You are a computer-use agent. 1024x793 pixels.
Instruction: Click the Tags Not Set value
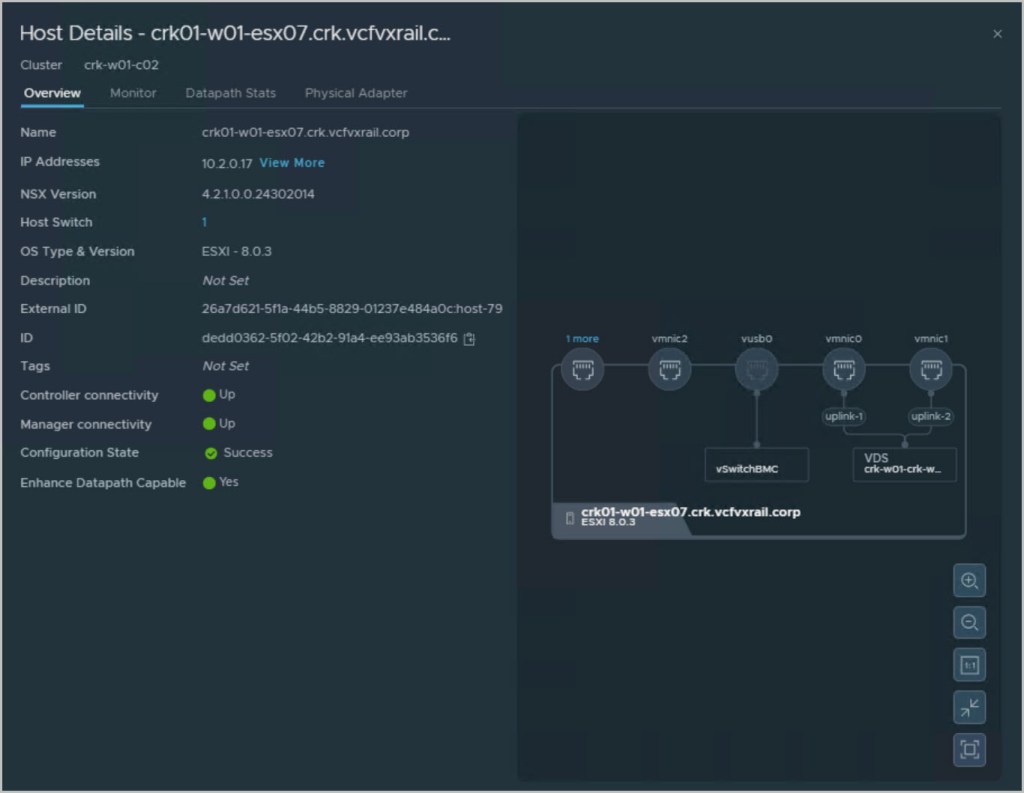(225, 366)
